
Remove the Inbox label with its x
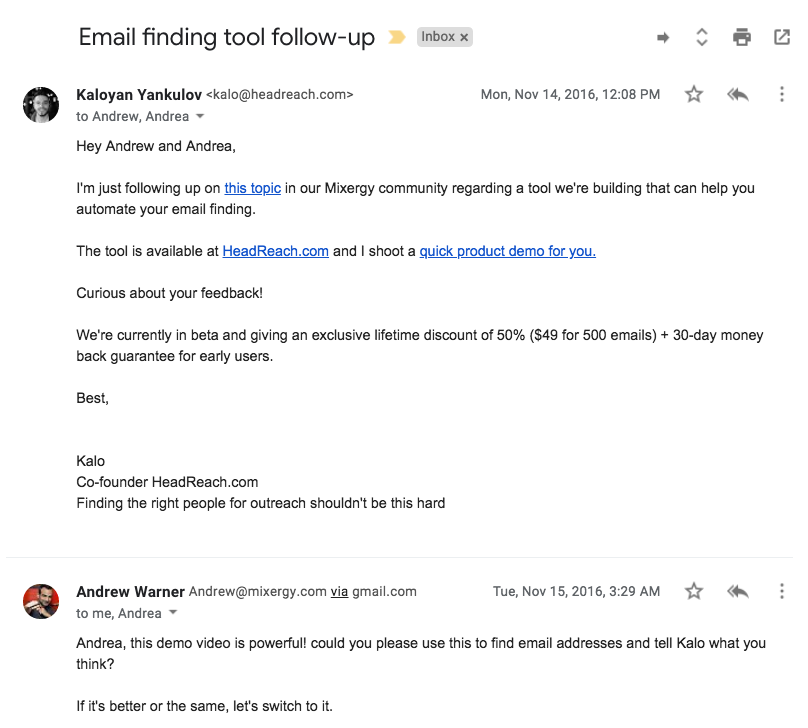coord(465,37)
